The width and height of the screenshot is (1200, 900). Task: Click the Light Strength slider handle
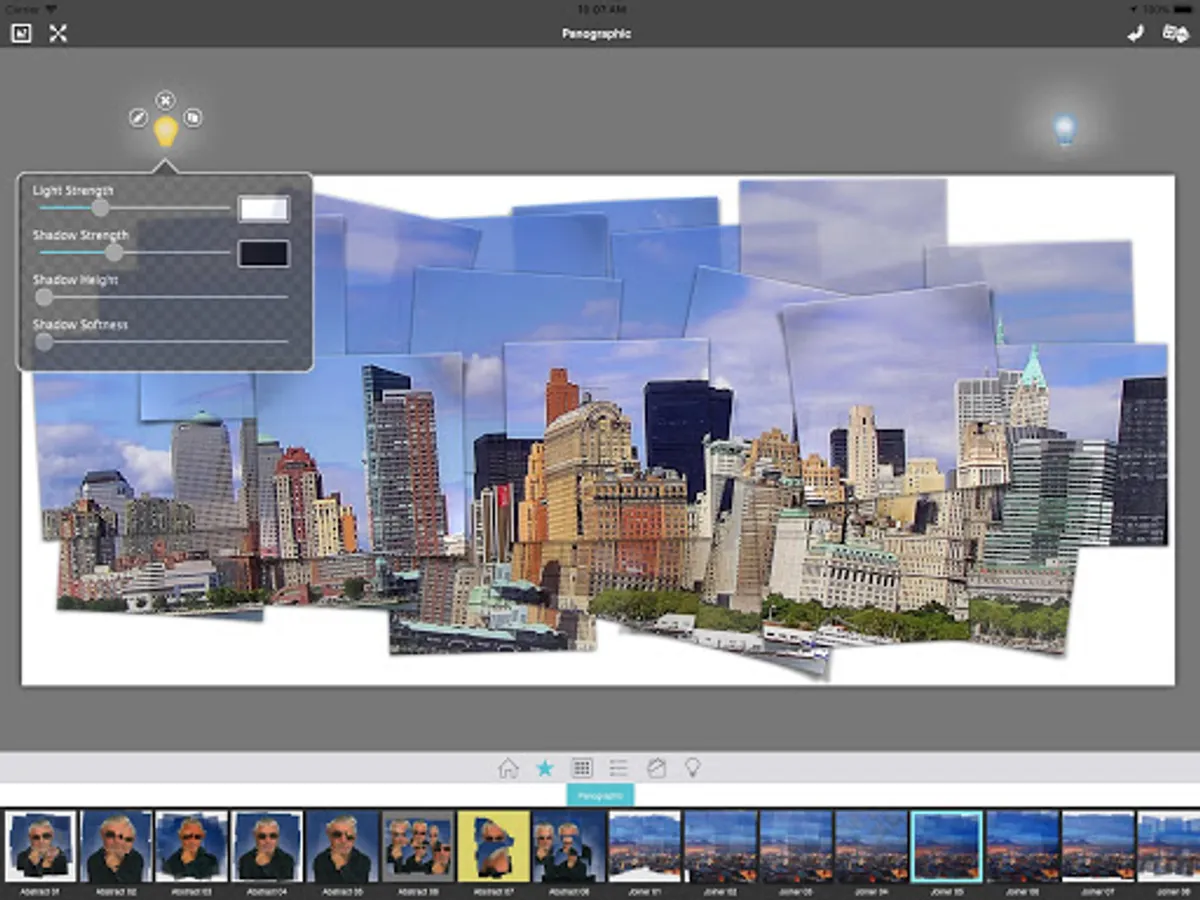click(x=100, y=208)
